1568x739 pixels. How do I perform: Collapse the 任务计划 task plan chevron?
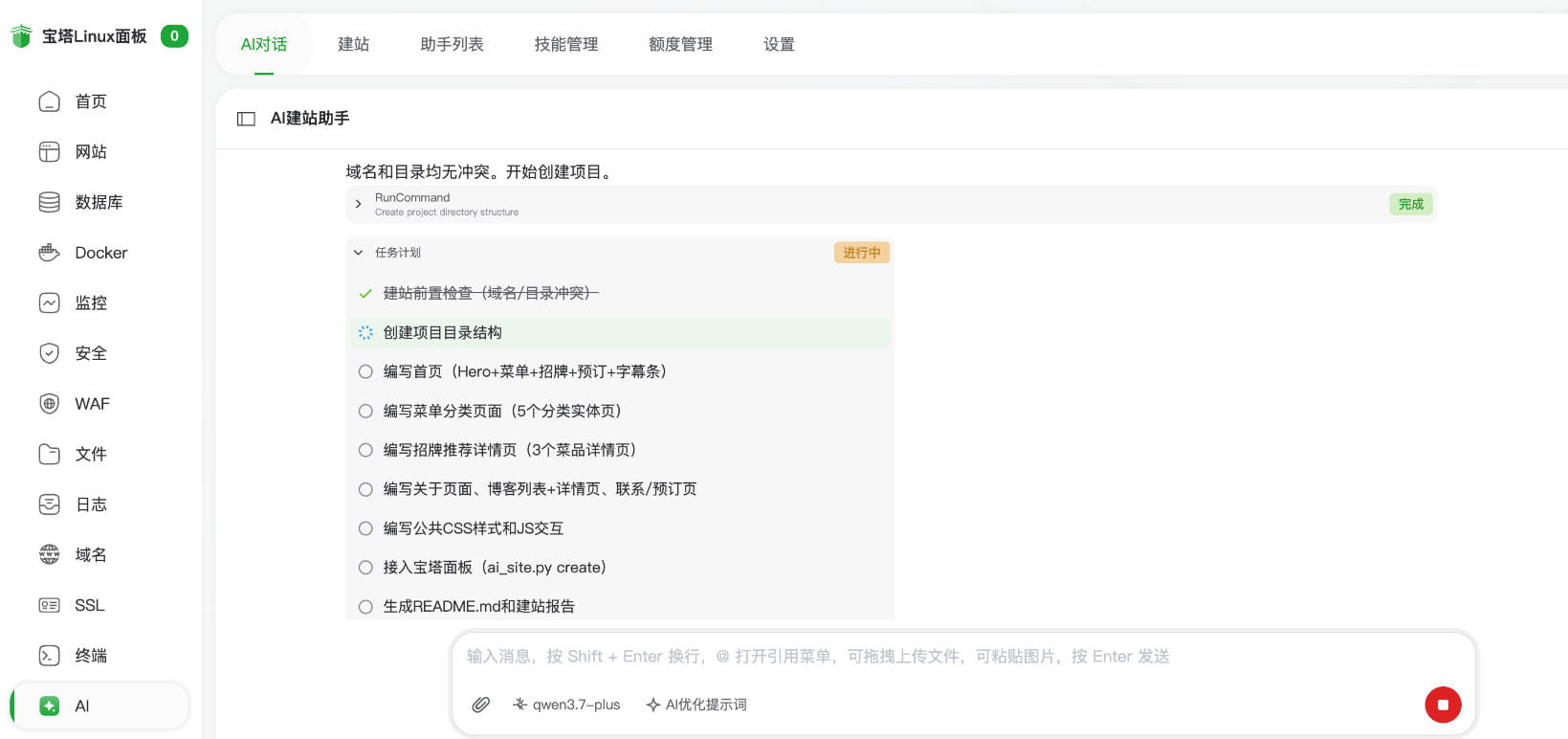(x=359, y=253)
